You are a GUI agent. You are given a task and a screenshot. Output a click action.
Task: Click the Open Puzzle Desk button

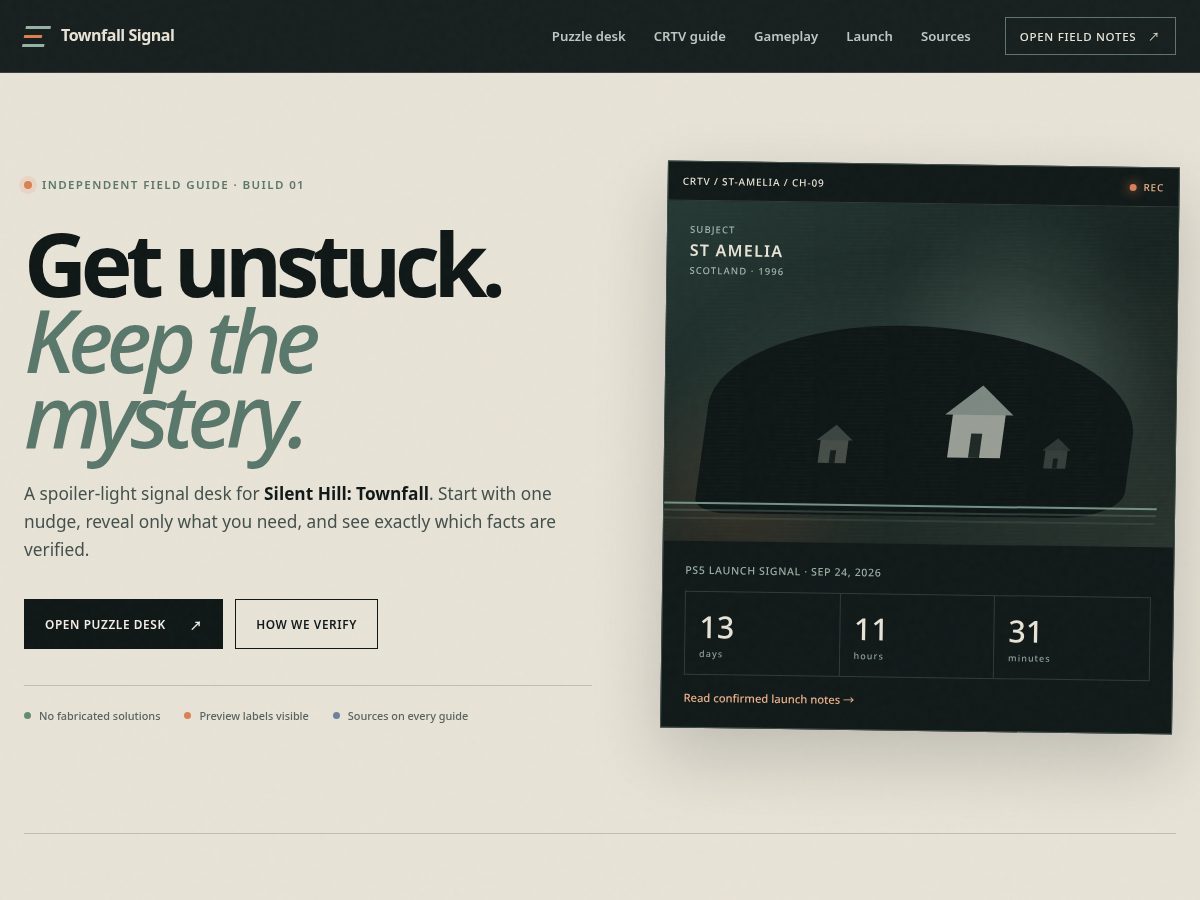coord(123,624)
